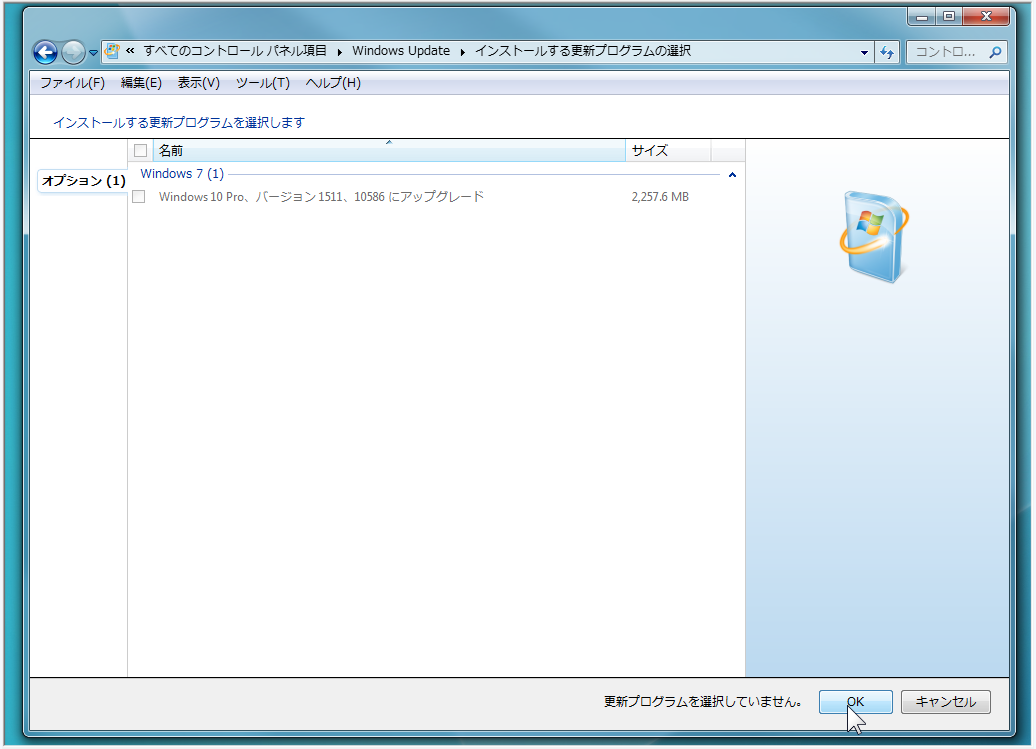Viewport: 1036px width, 749px height.
Task: Open the ヘルプ(H) menu
Action: pyautogui.click(x=332, y=83)
